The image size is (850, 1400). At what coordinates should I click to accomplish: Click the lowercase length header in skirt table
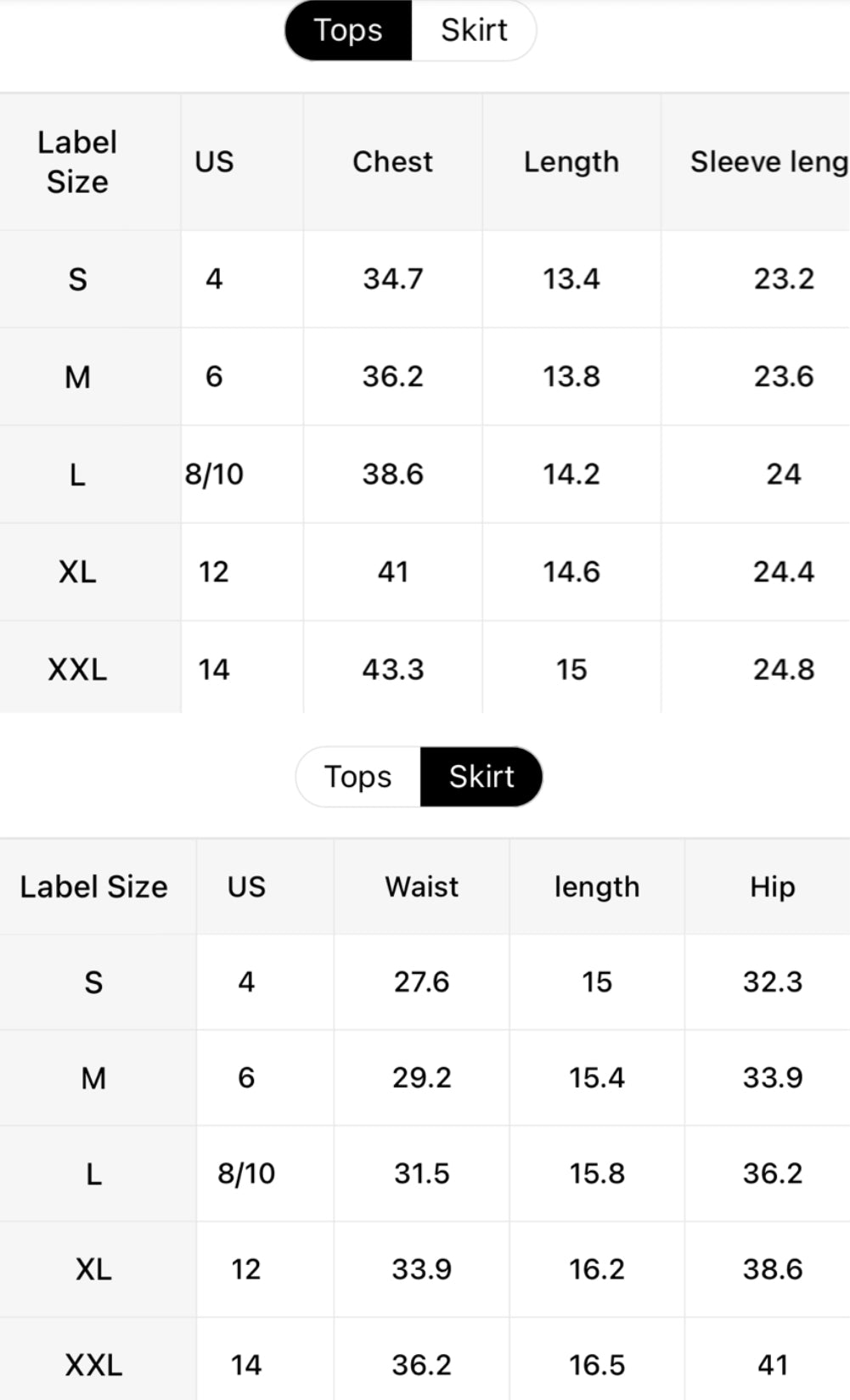[596, 886]
